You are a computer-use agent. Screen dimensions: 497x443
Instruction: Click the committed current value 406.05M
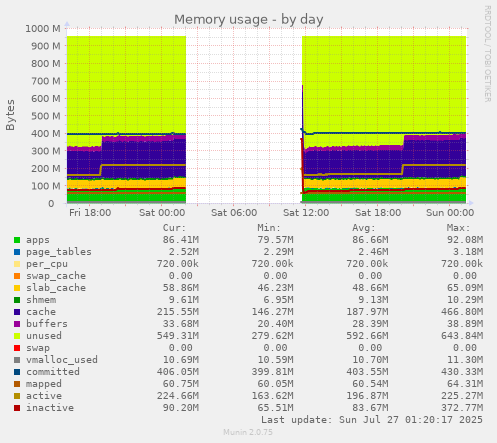tap(178, 372)
